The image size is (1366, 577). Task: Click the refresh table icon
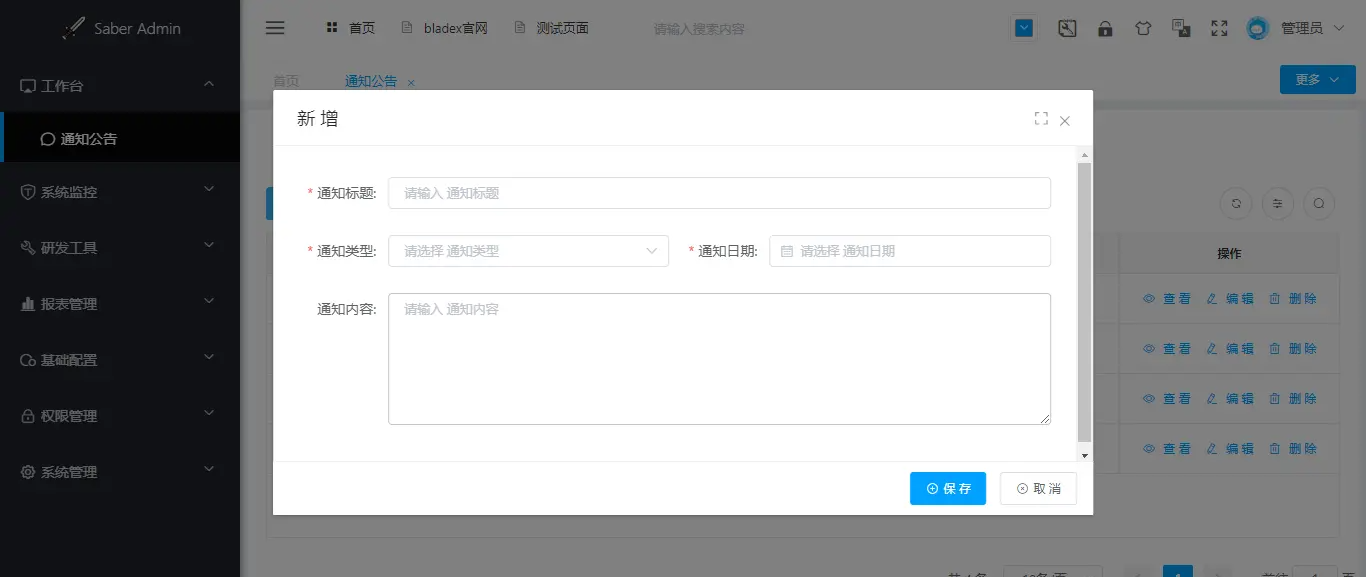coord(1237,203)
